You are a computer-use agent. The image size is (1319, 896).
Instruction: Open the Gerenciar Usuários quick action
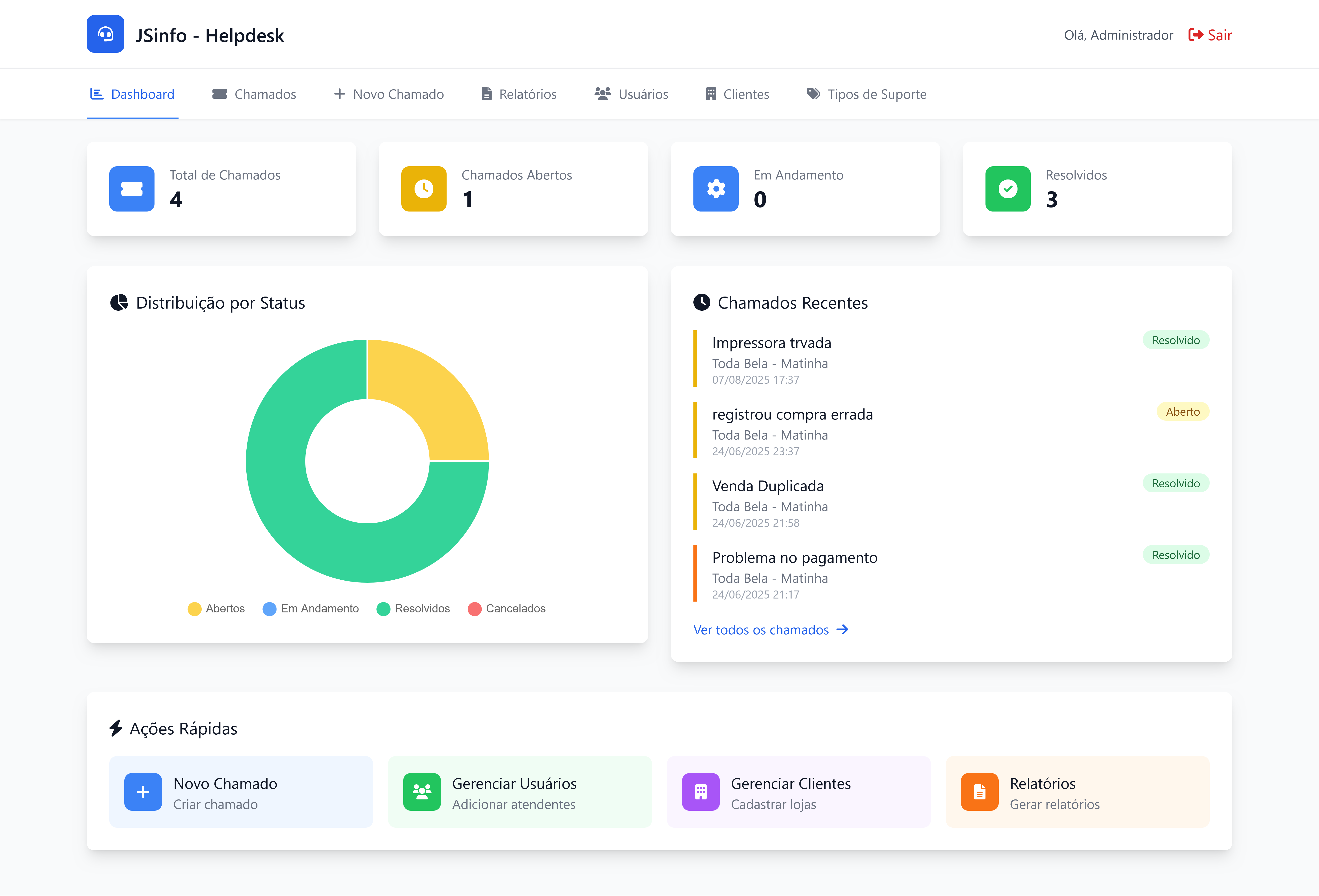pyautogui.click(x=520, y=792)
